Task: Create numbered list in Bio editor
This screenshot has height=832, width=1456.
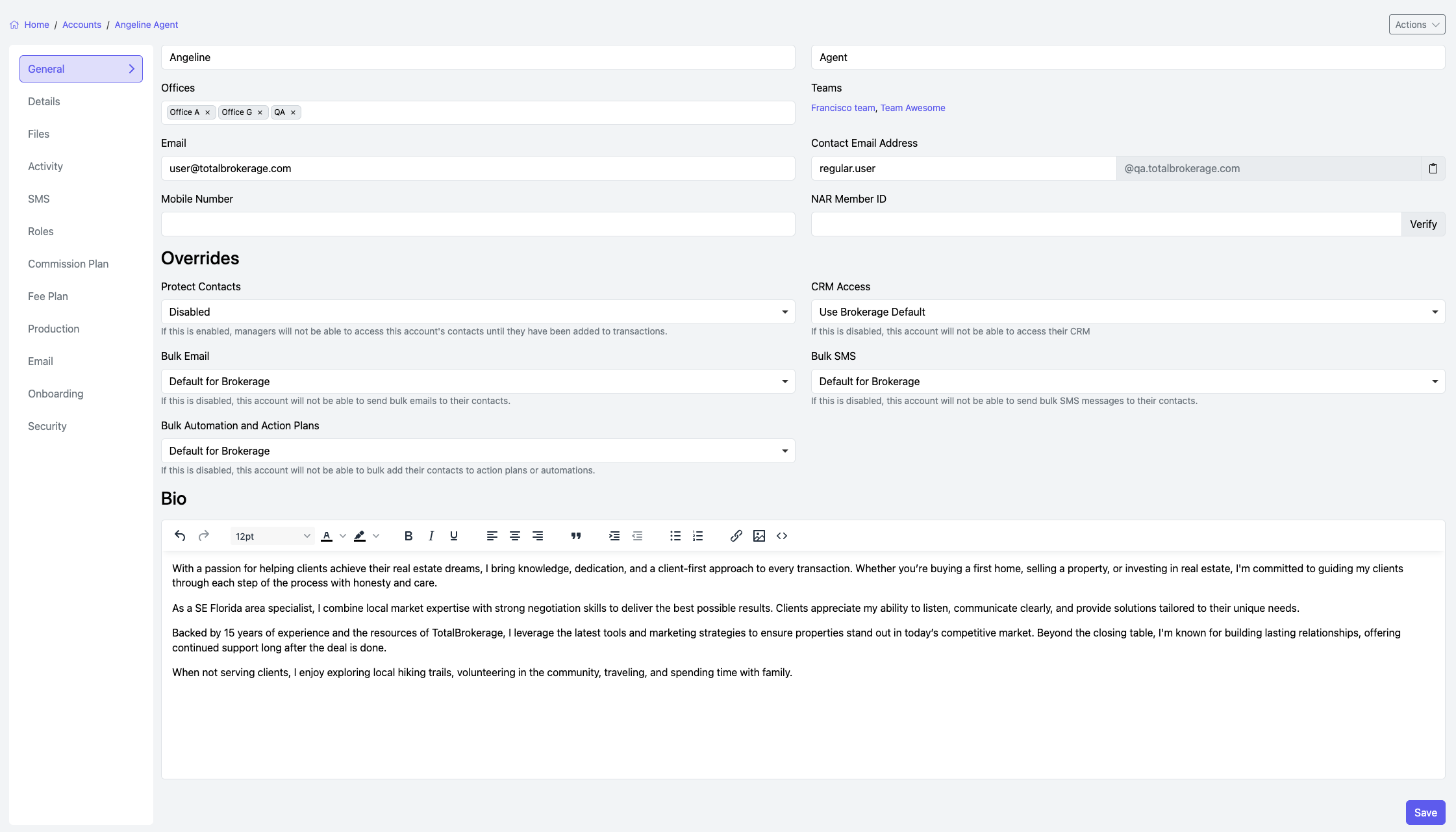Action: pyautogui.click(x=697, y=536)
